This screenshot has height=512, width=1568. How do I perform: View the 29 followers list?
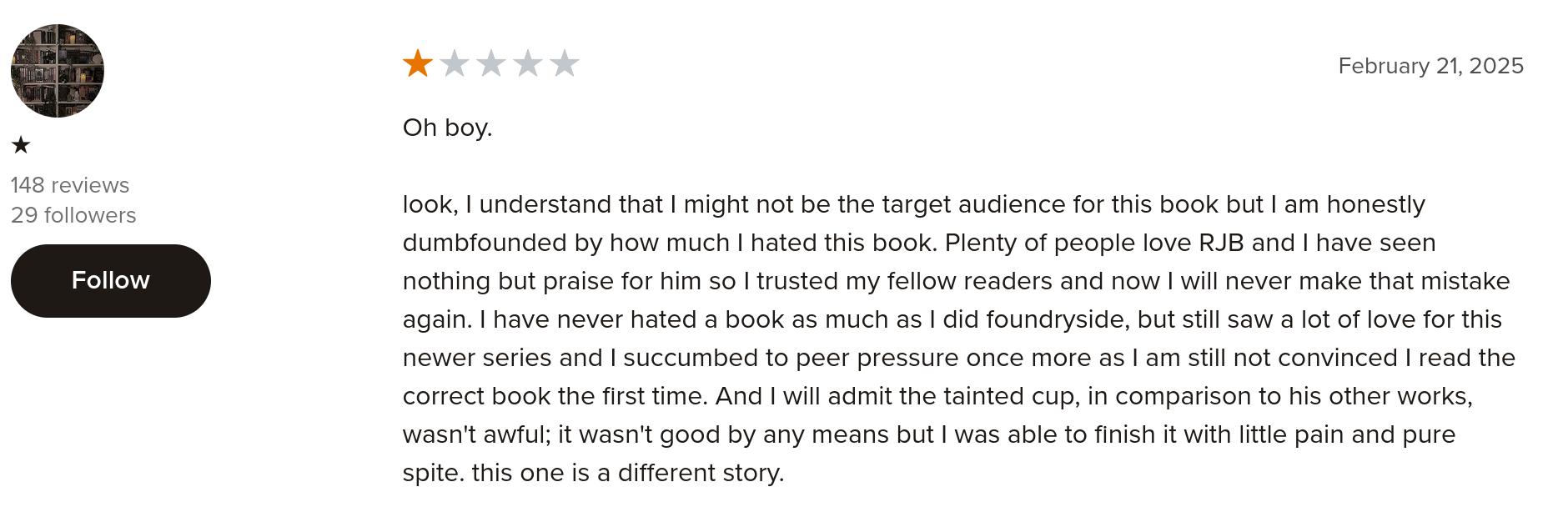pos(73,215)
